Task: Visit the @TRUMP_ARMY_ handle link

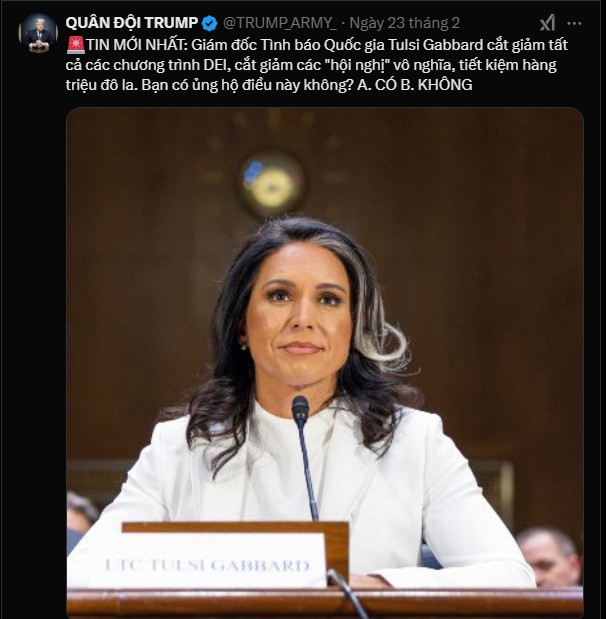Action: [x=280, y=23]
